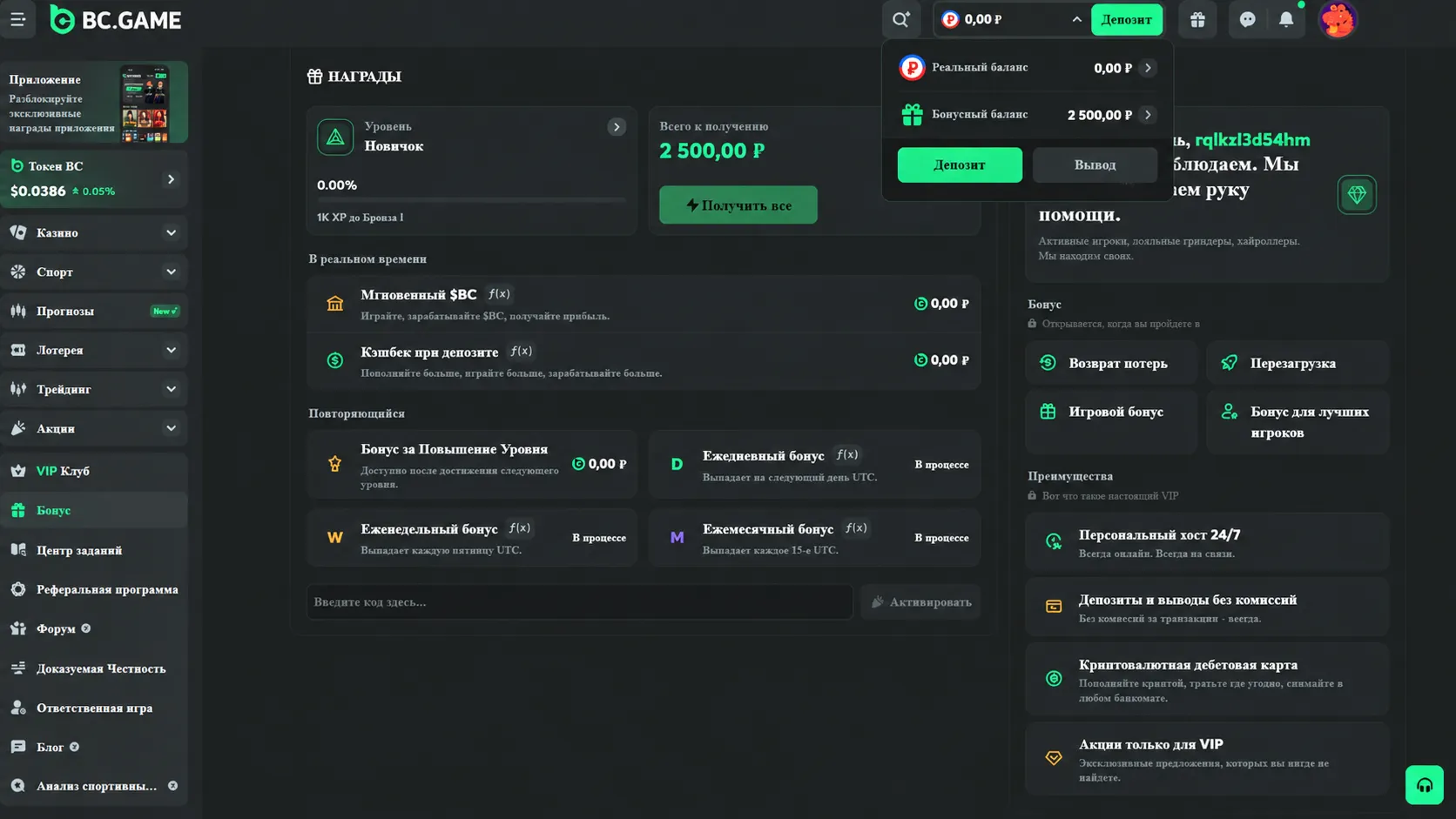Open the notifications bell
Screen dimensions: 1456x819
[x=1286, y=19]
